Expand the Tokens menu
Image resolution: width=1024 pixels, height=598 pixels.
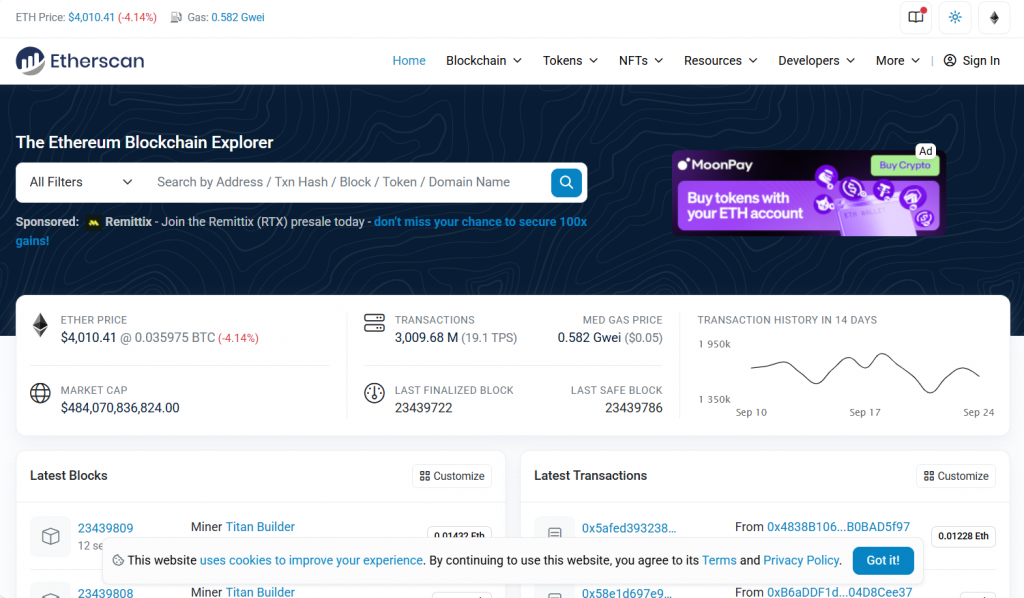pos(570,61)
